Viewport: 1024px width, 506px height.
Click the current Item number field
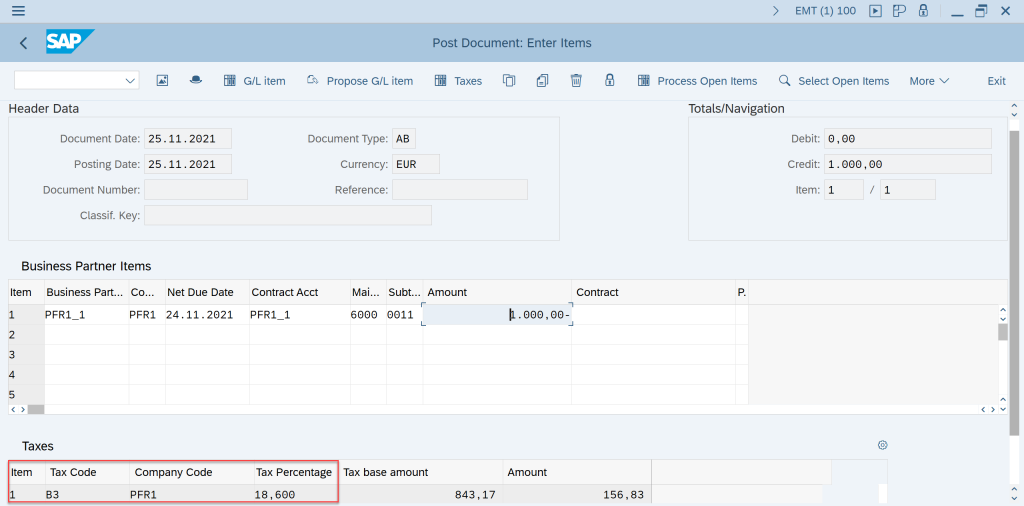pyautogui.click(x=844, y=190)
